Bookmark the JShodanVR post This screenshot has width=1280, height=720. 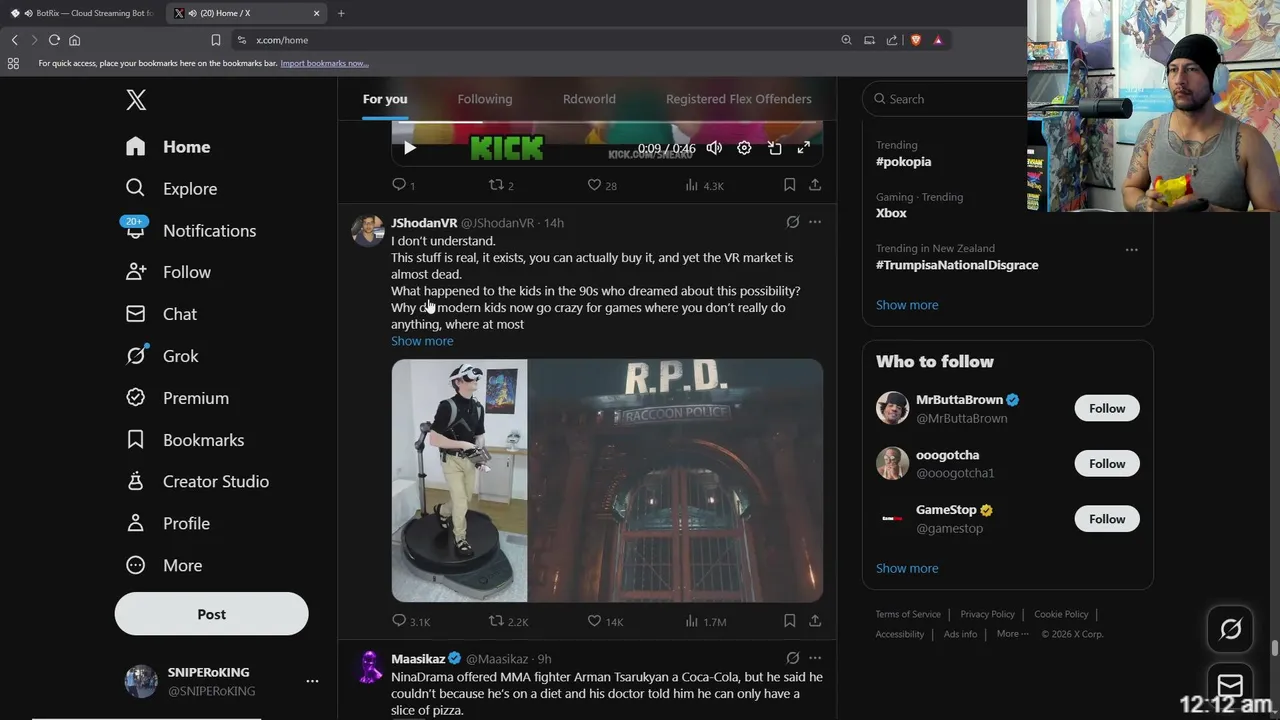pos(789,621)
